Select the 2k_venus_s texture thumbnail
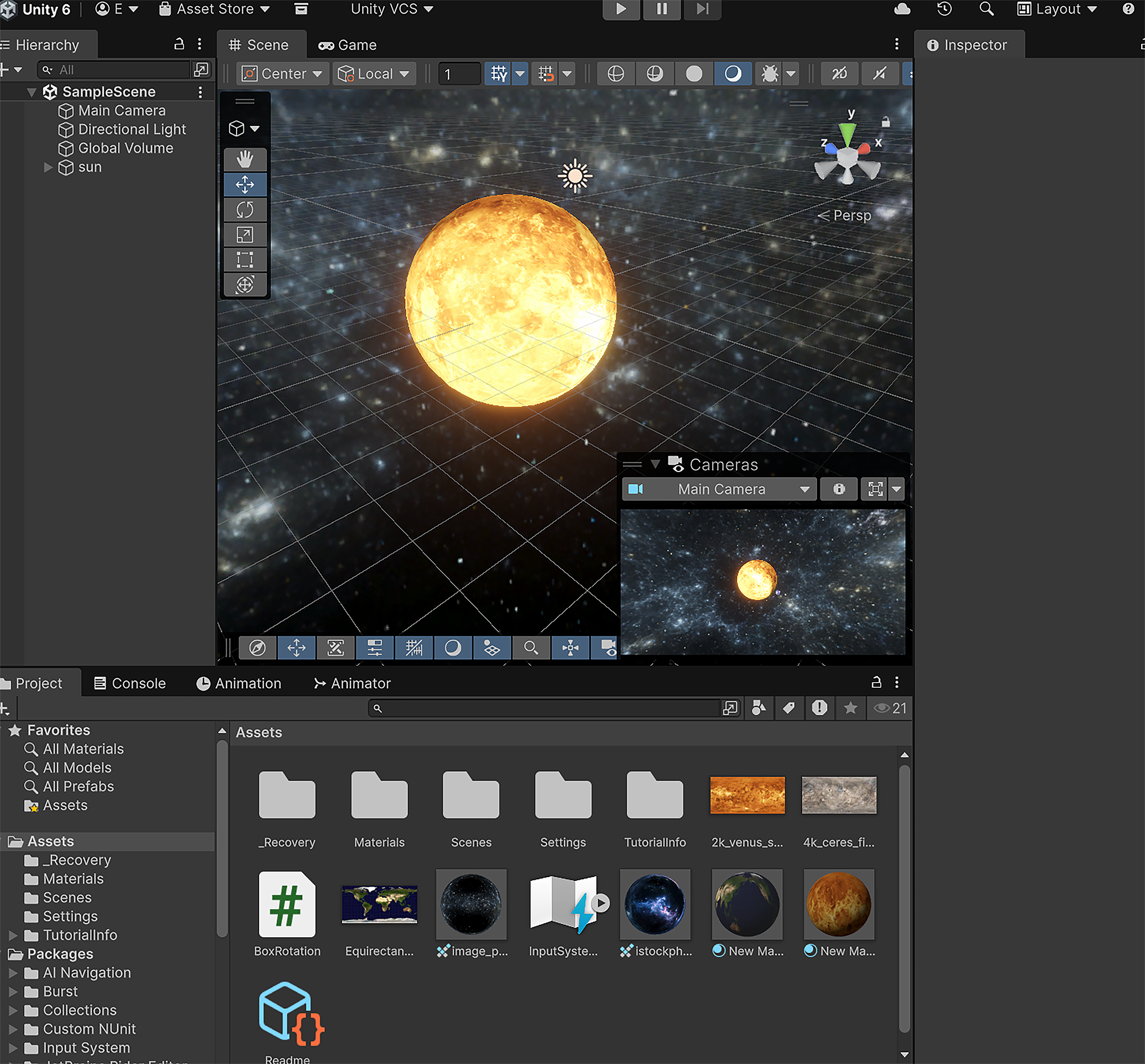 pyautogui.click(x=747, y=795)
